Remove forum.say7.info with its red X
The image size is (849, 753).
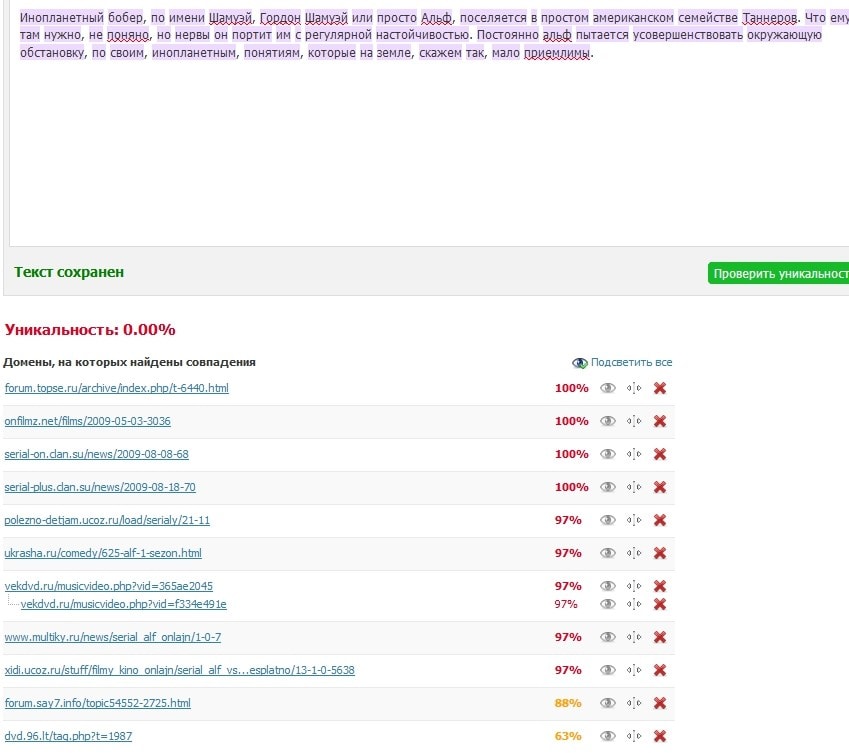coord(659,703)
